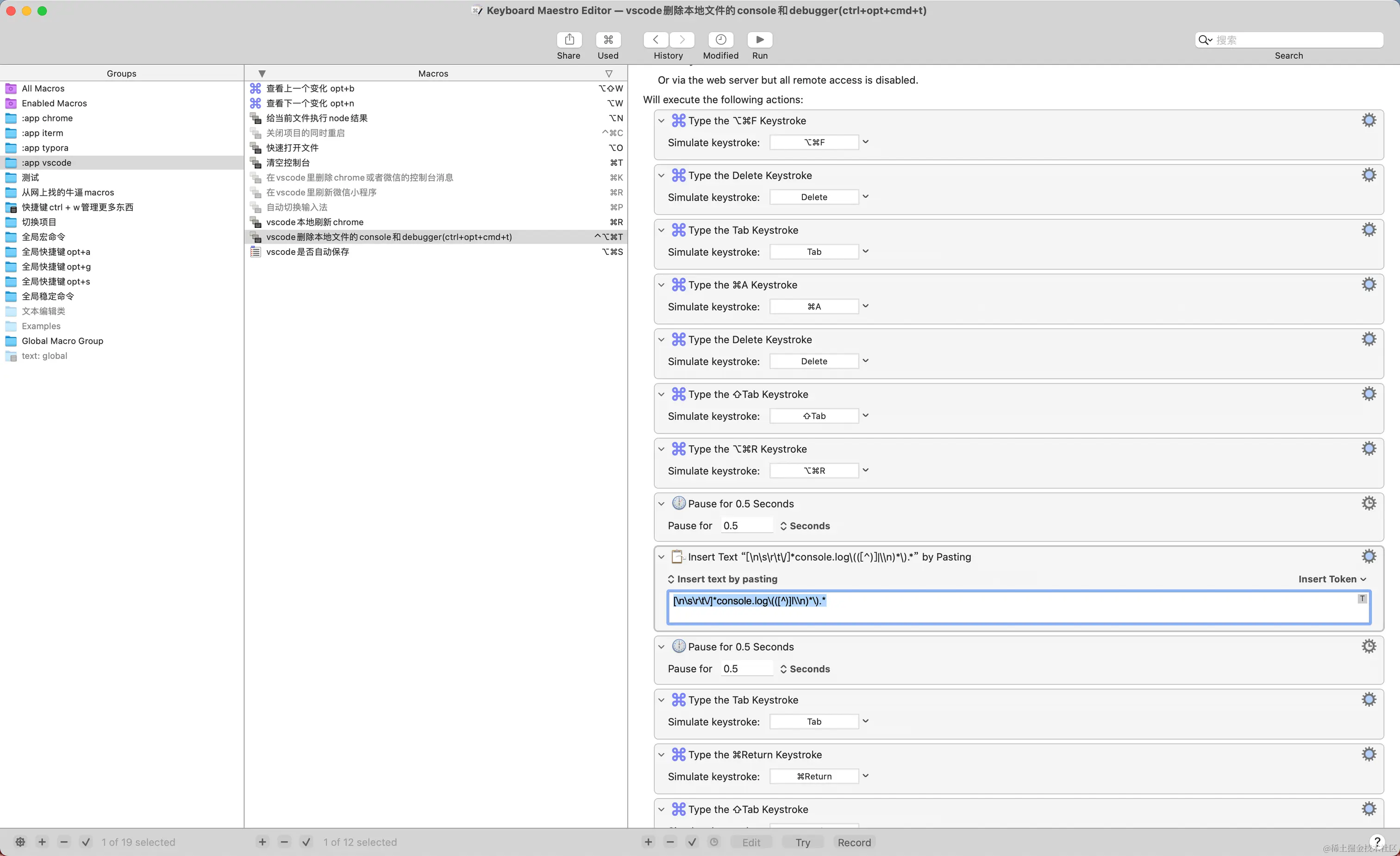Screen dimensions: 1400x856
Task: Open gear menu for Insert Text action
Action: (x=1369, y=557)
